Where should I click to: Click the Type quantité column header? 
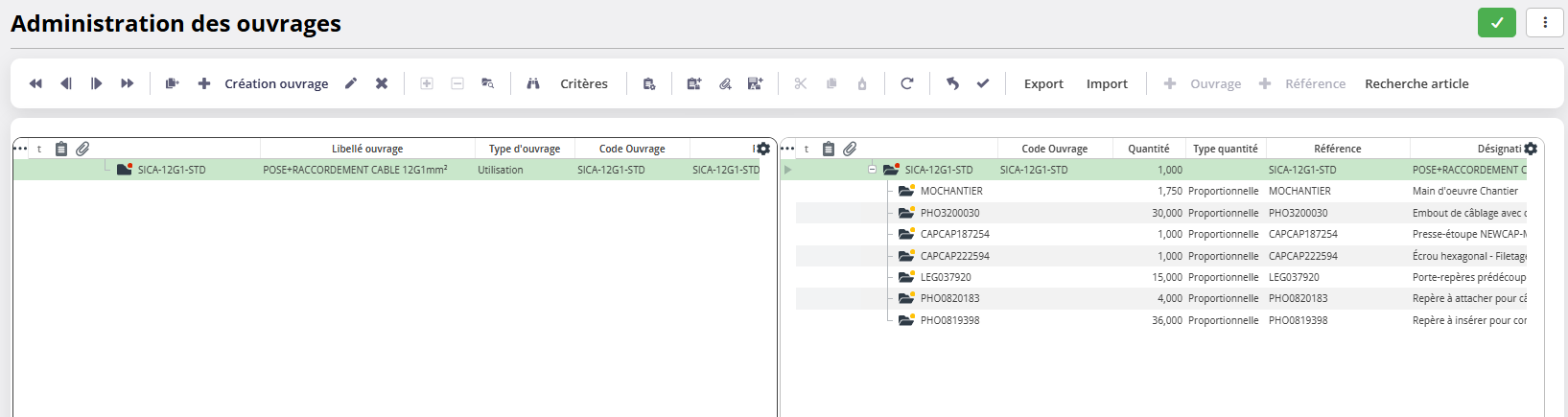coord(1226,149)
